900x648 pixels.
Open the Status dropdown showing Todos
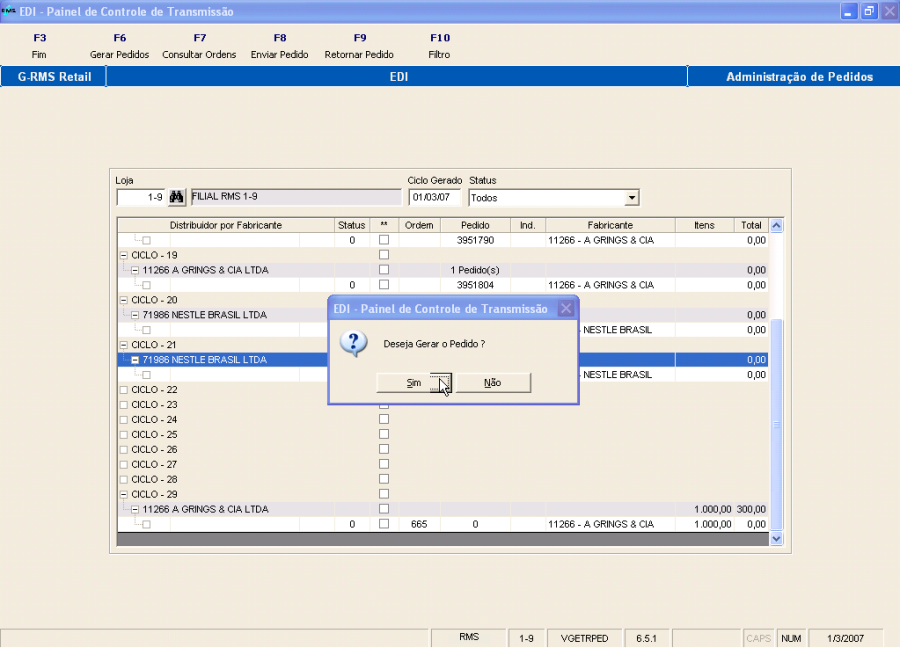click(631, 198)
